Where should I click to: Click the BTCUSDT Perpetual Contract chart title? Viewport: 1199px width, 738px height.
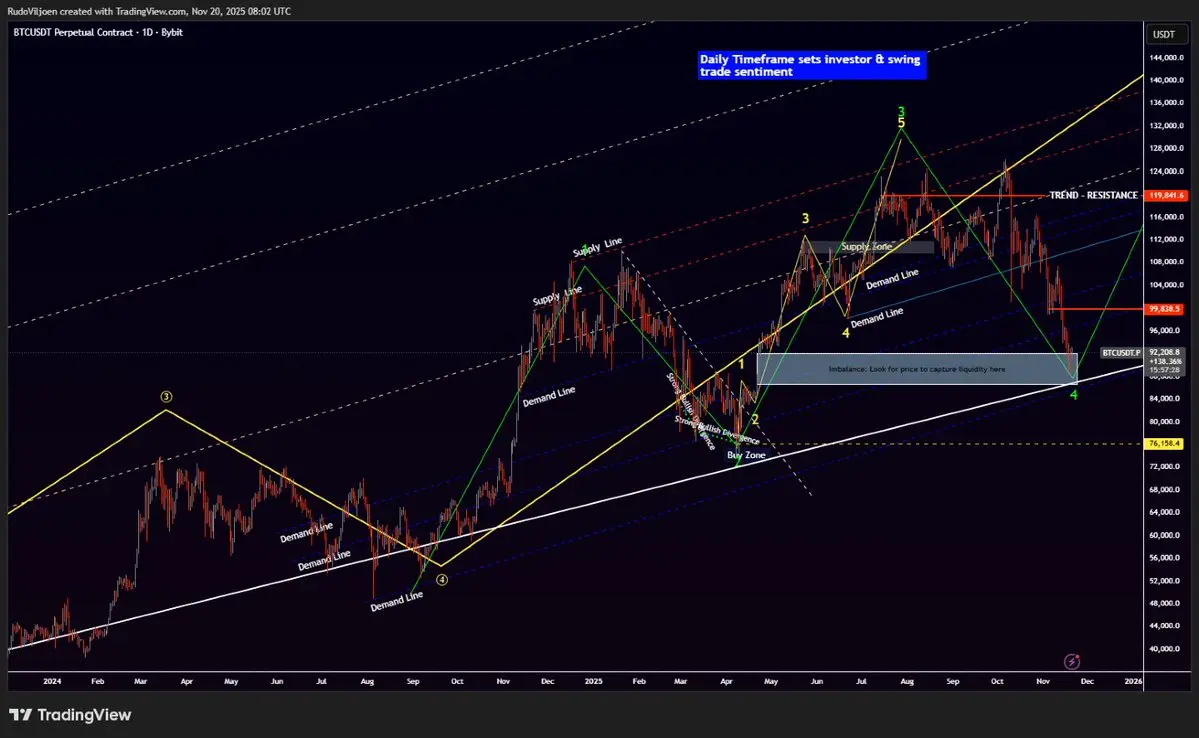coord(98,32)
